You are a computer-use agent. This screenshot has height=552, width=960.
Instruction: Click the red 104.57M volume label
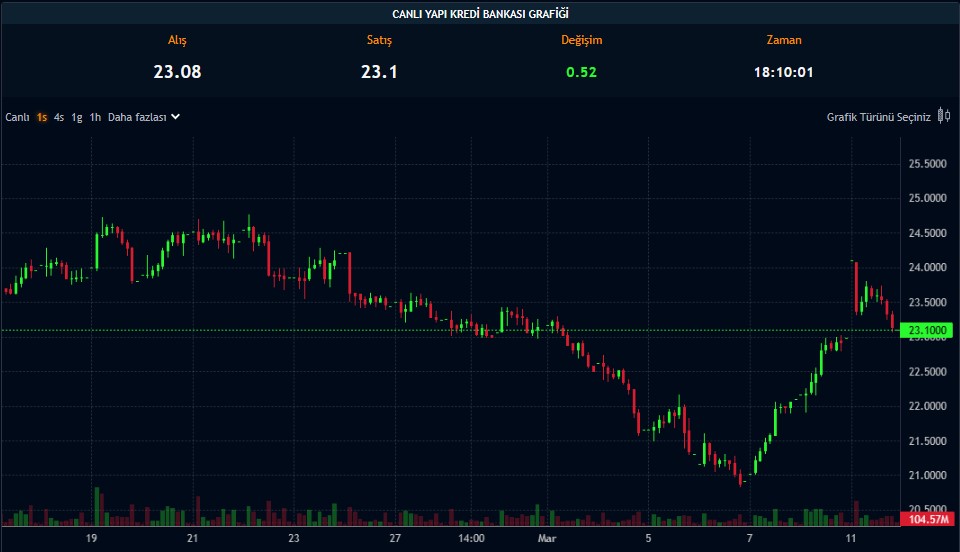click(926, 519)
